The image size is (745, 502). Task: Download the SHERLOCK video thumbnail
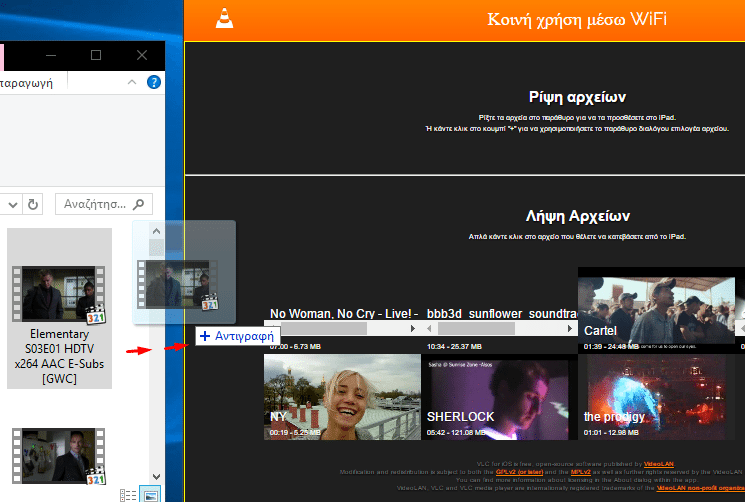click(x=499, y=397)
